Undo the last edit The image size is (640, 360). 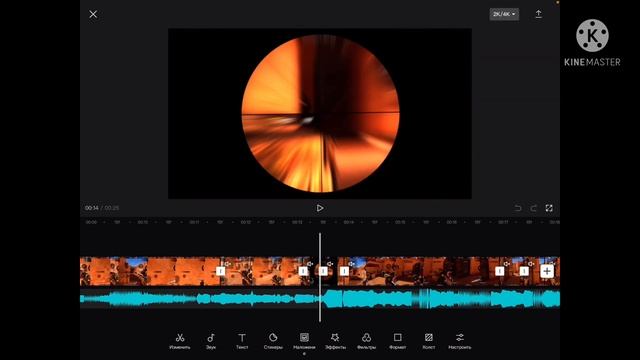point(518,208)
